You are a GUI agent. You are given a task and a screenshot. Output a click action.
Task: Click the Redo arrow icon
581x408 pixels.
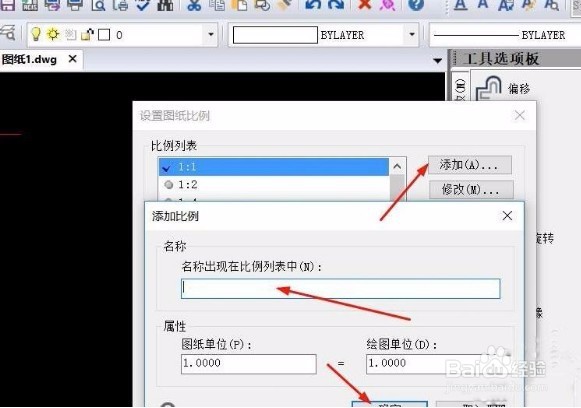[x=336, y=4]
